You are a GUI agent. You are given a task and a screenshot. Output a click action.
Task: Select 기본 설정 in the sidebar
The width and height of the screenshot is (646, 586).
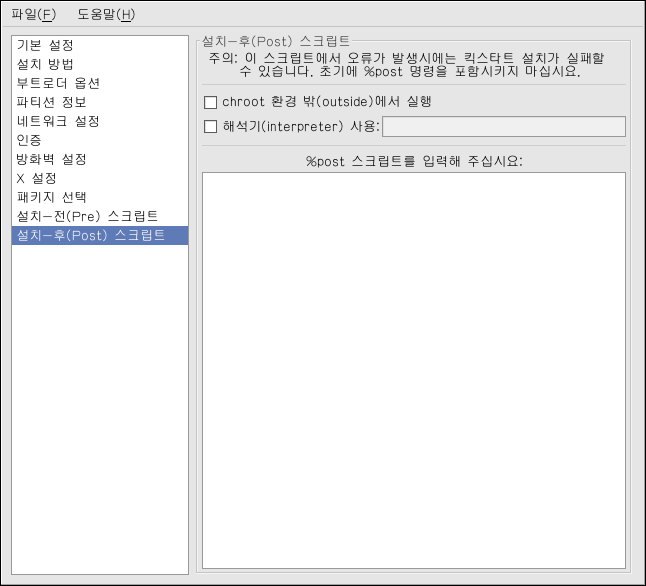point(45,46)
